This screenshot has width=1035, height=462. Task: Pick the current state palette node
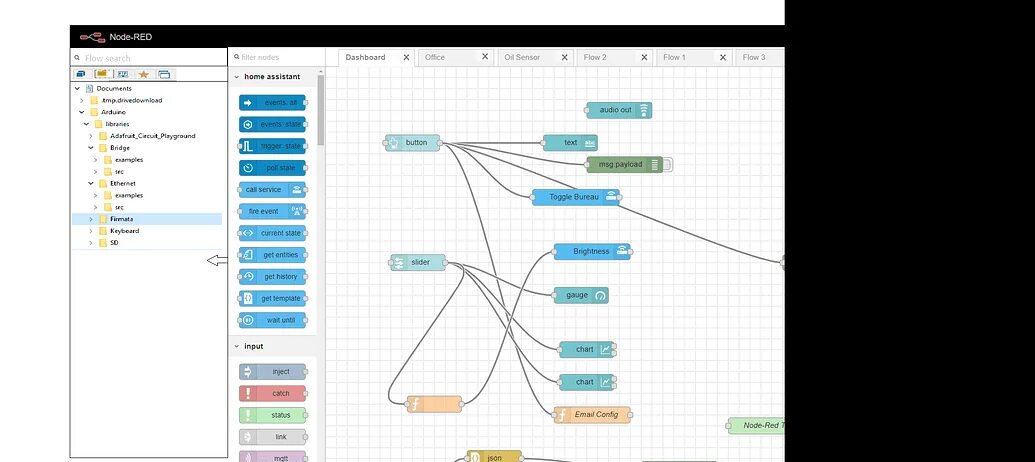click(273, 234)
